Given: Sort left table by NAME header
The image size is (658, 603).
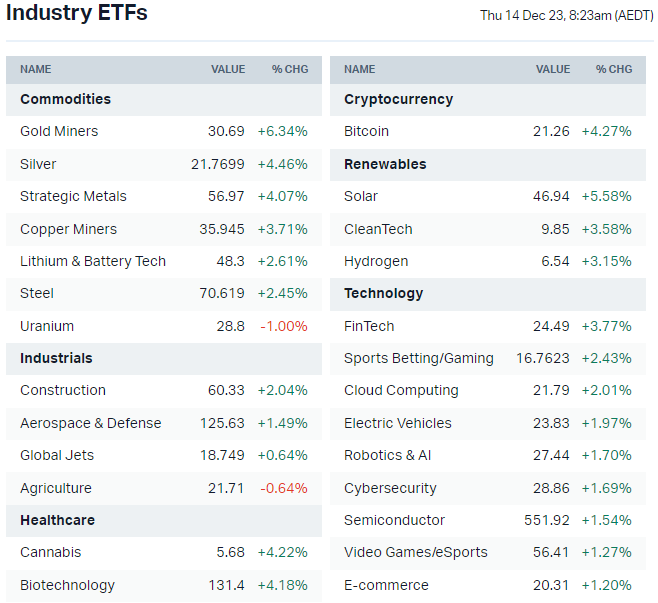Looking at the screenshot, I should (x=36, y=69).
